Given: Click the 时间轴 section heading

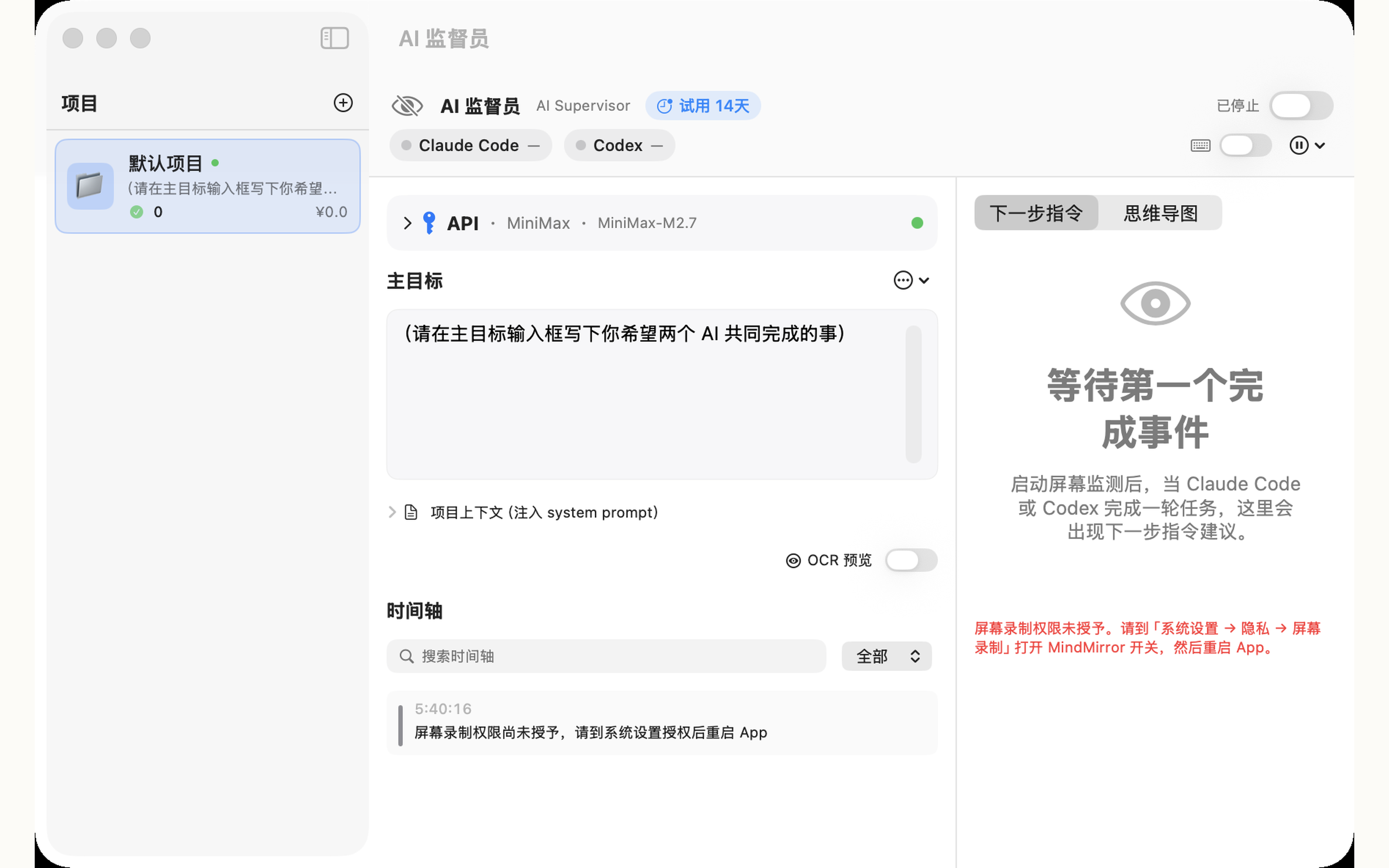Looking at the screenshot, I should click(414, 611).
